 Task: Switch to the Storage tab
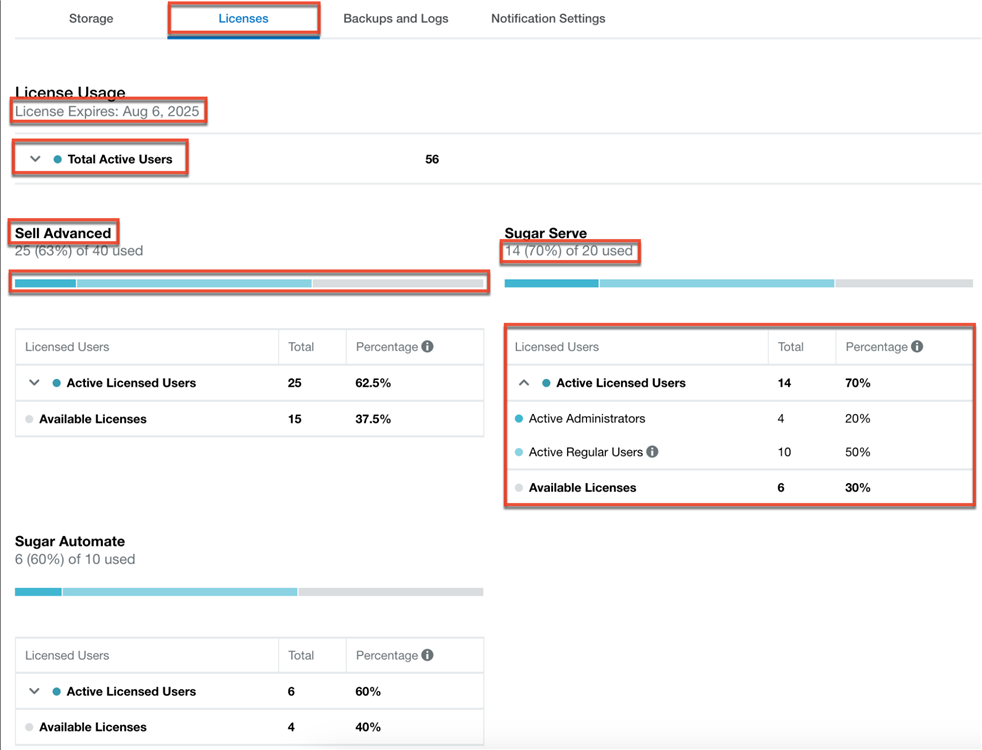91,18
